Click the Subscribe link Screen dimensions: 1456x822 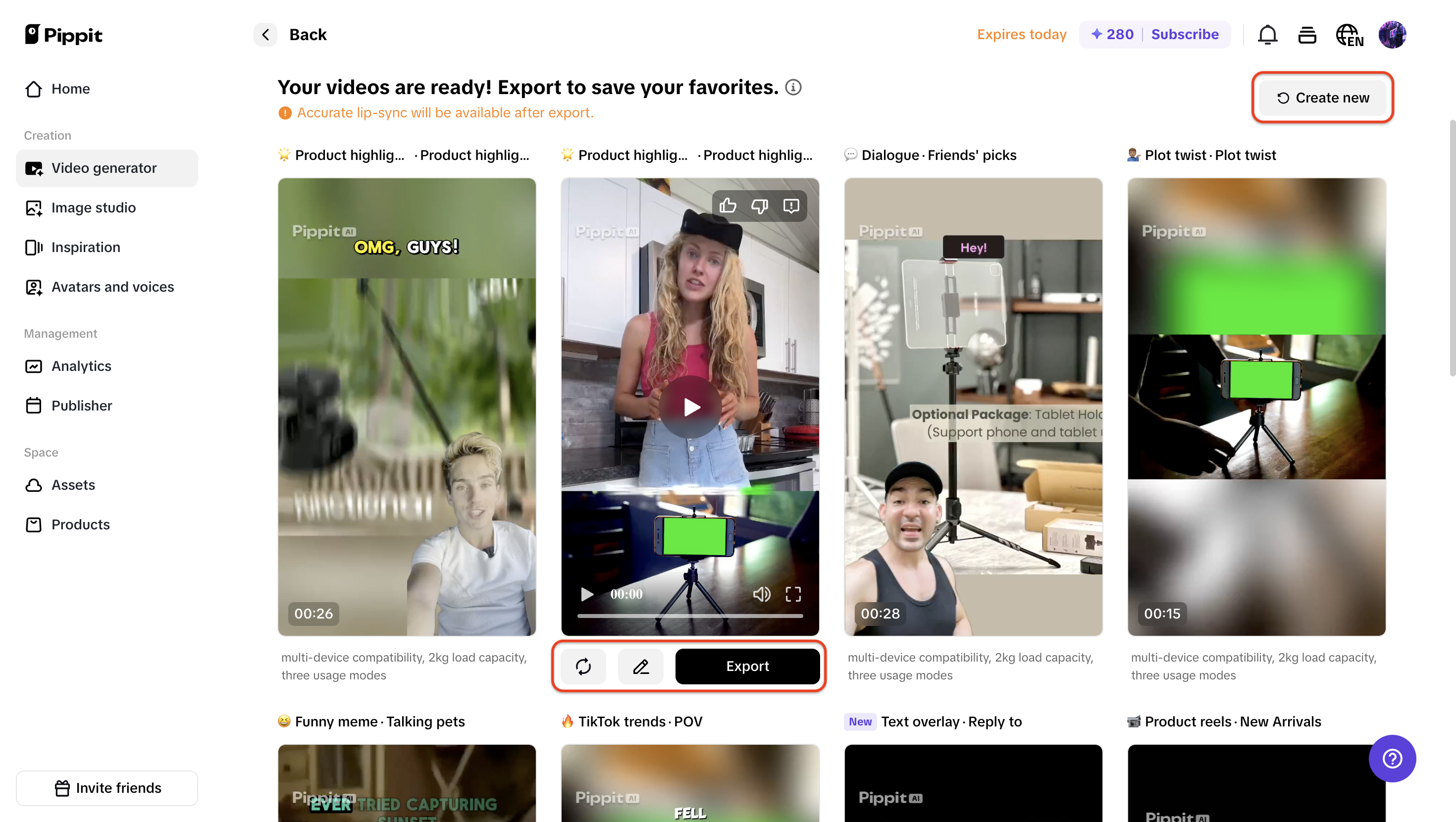tap(1185, 35)
